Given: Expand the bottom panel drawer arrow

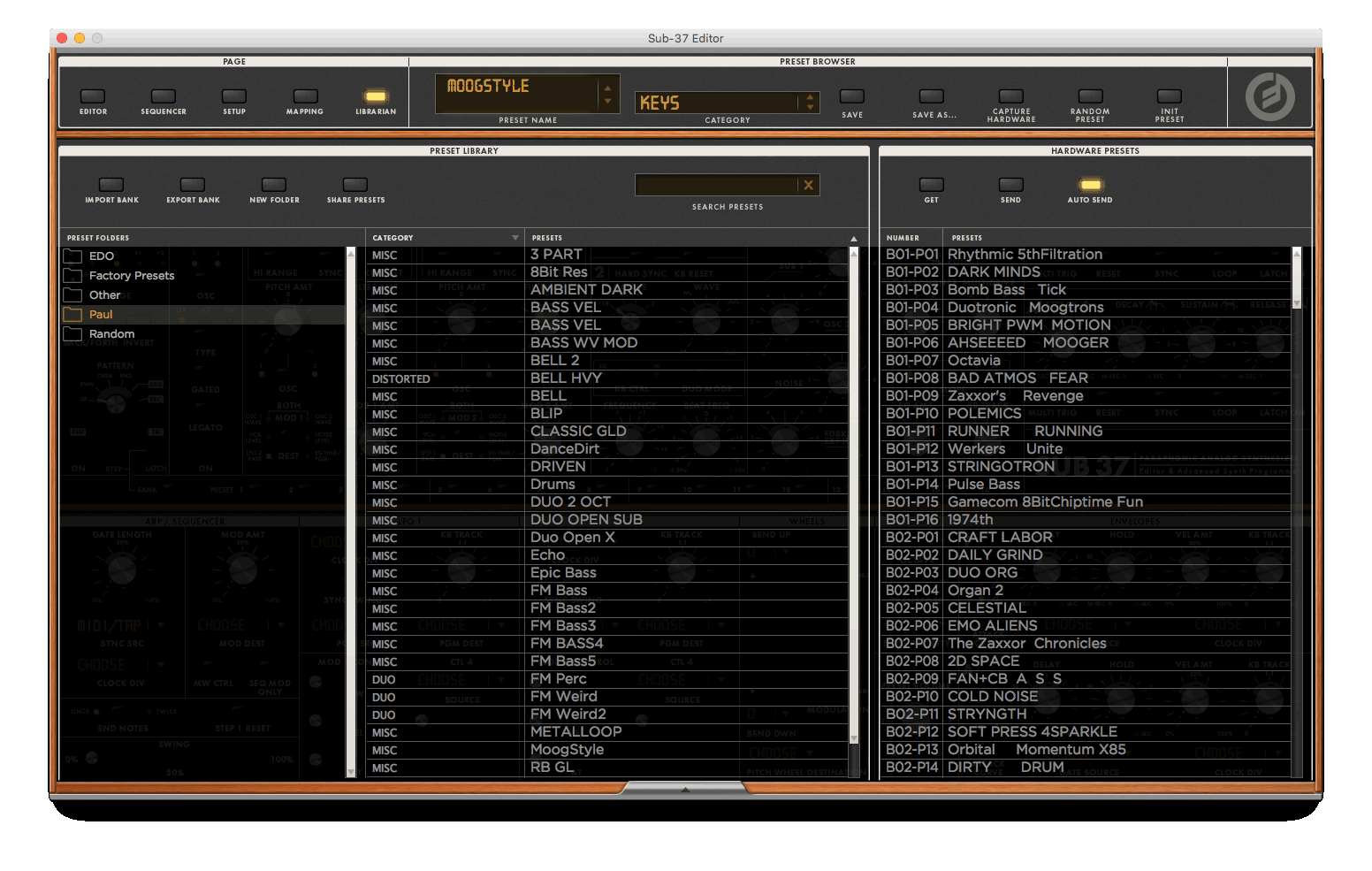Looking at the screenshot, I should (685, 790).
